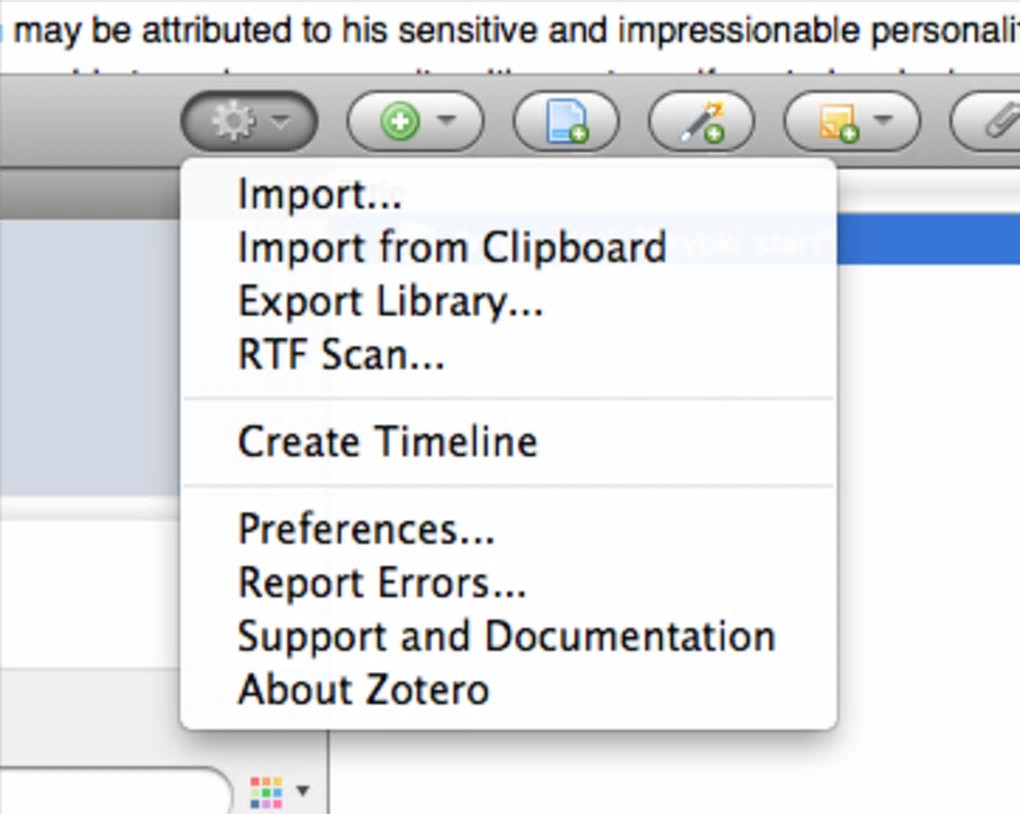Open RTF Scan... from the menu

[x=341, y=354]
